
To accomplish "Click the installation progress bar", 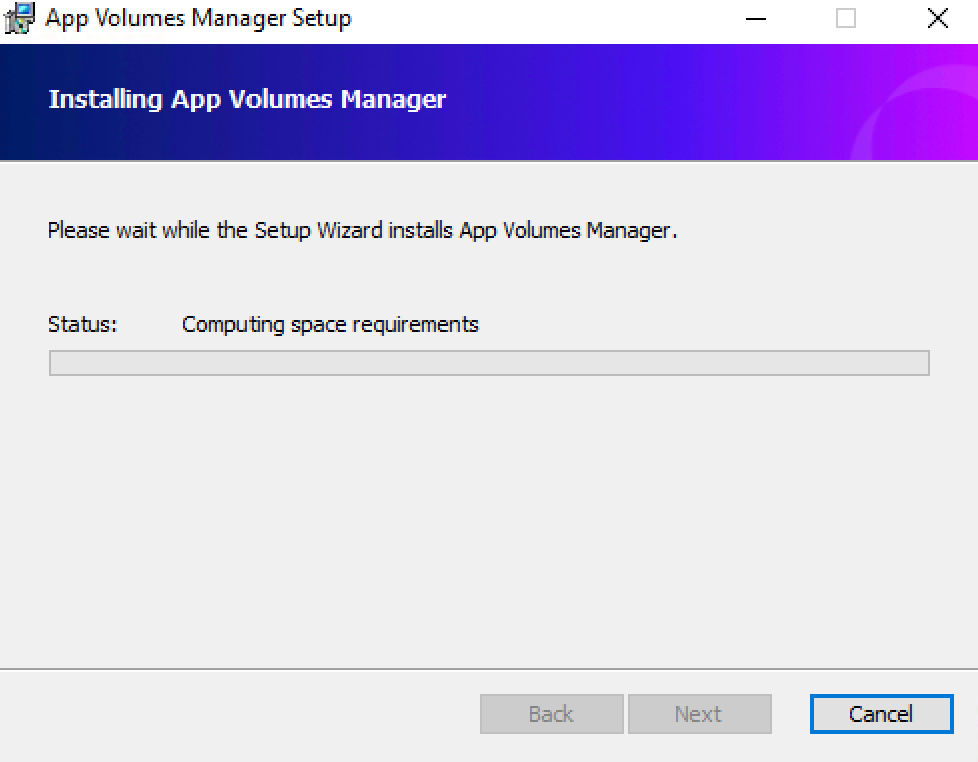I will [x=489, y=363].
